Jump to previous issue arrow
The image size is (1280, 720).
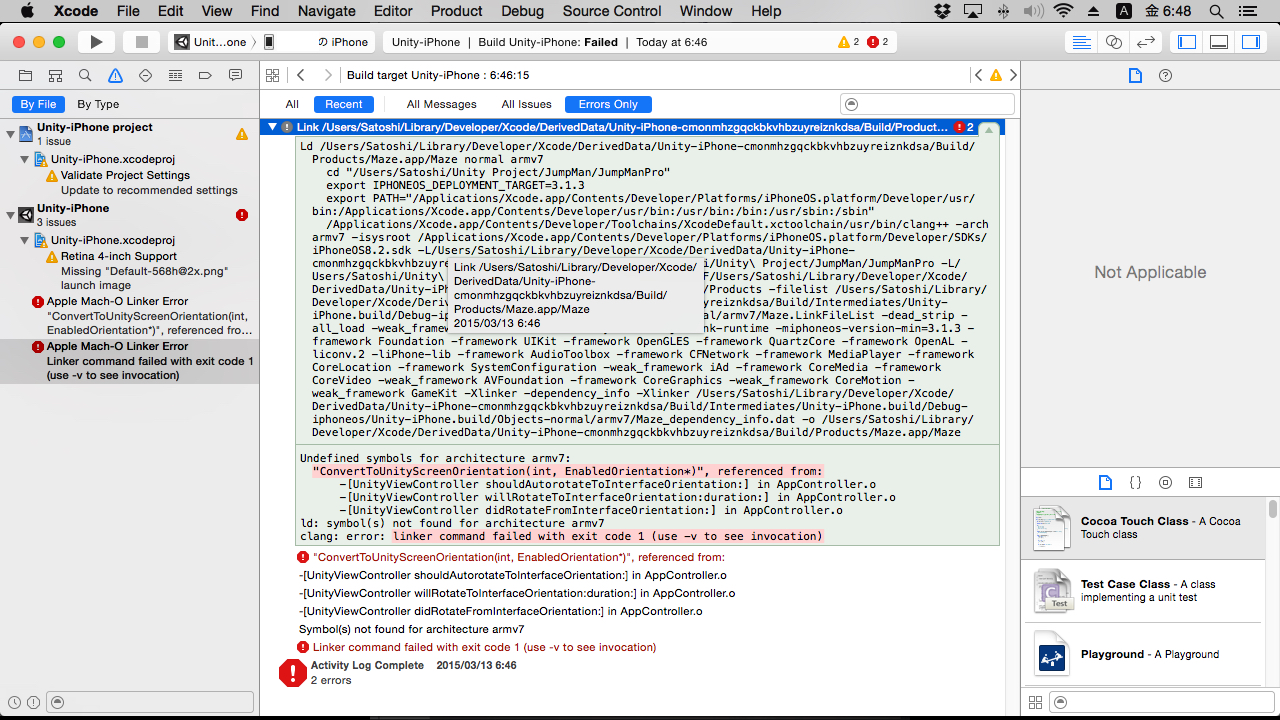pos(979,75)
